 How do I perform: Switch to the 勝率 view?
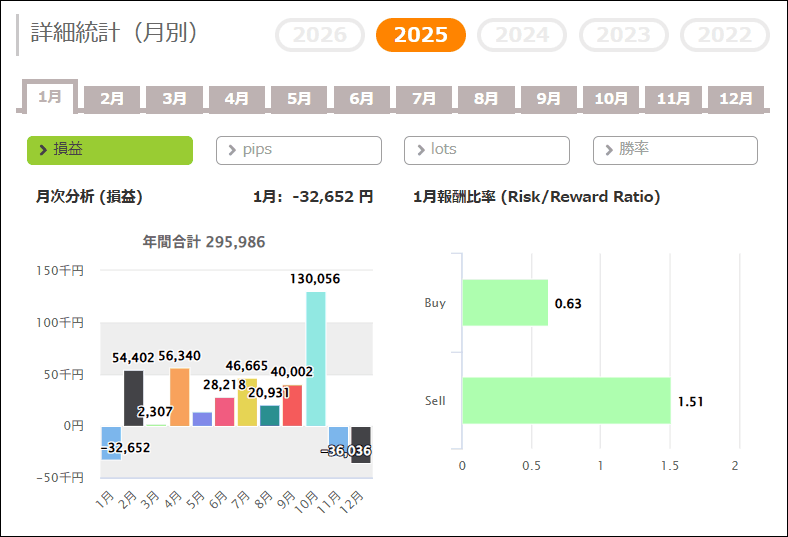[x=675, y=150]
